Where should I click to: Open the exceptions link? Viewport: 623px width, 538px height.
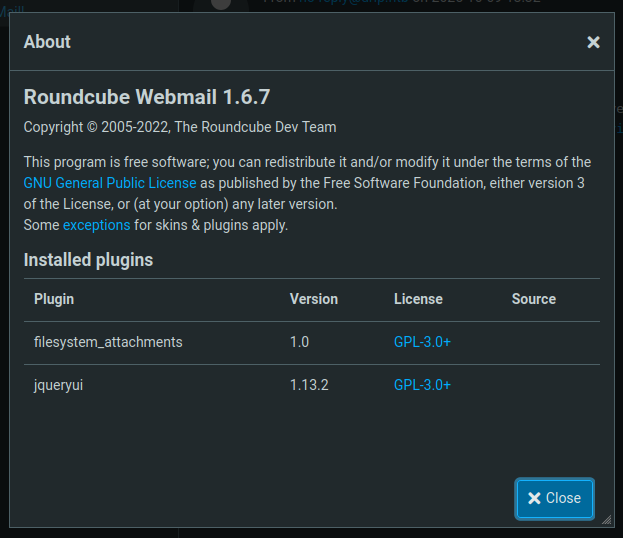(97, 225)
